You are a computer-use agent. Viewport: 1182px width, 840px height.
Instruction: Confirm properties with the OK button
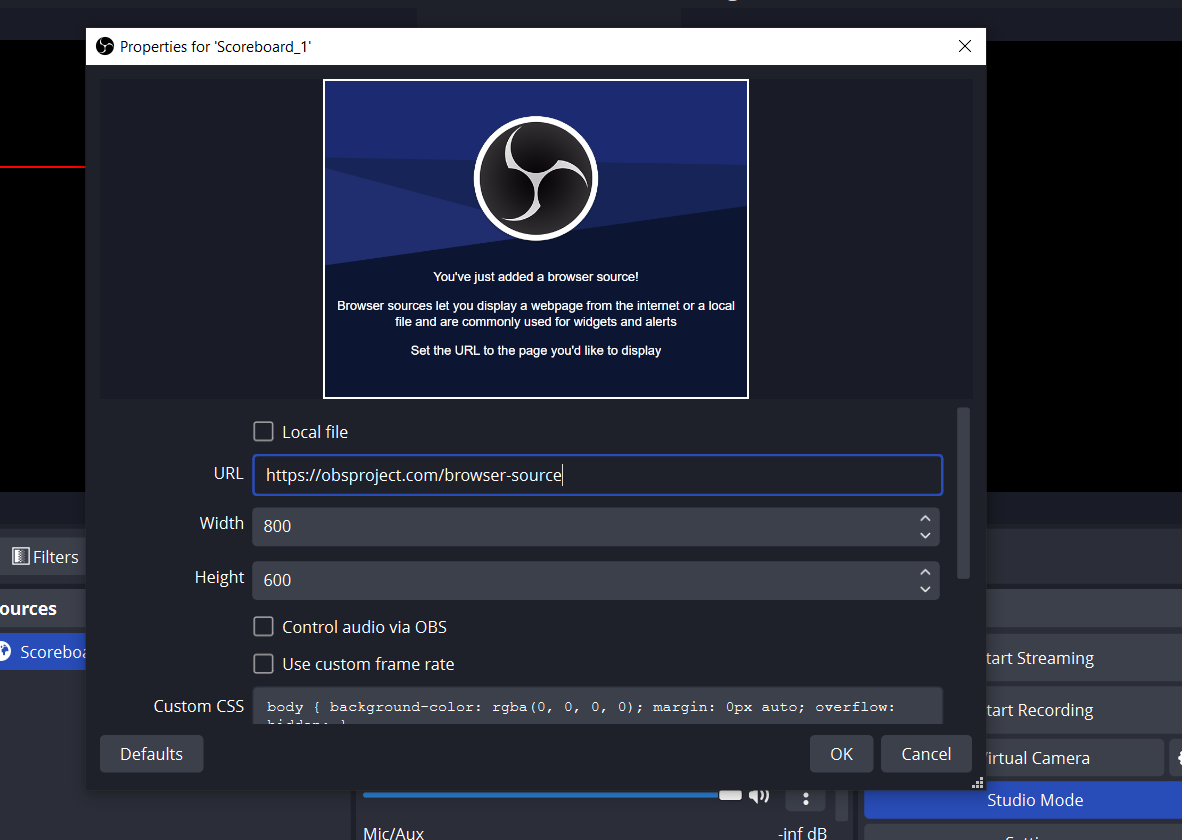pyautogui.click(x=841, y=754)
